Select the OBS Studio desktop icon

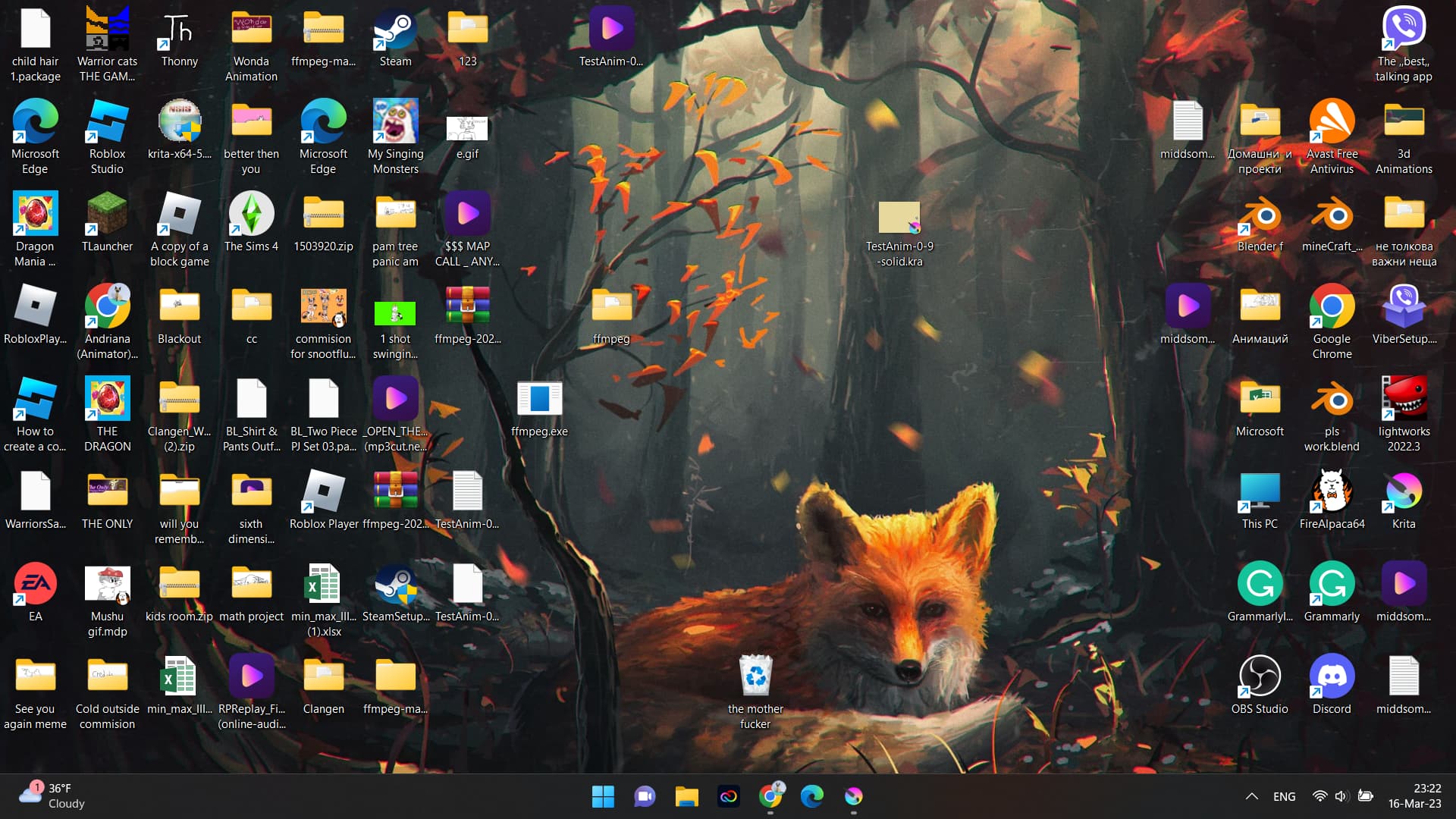[1260, 676]
